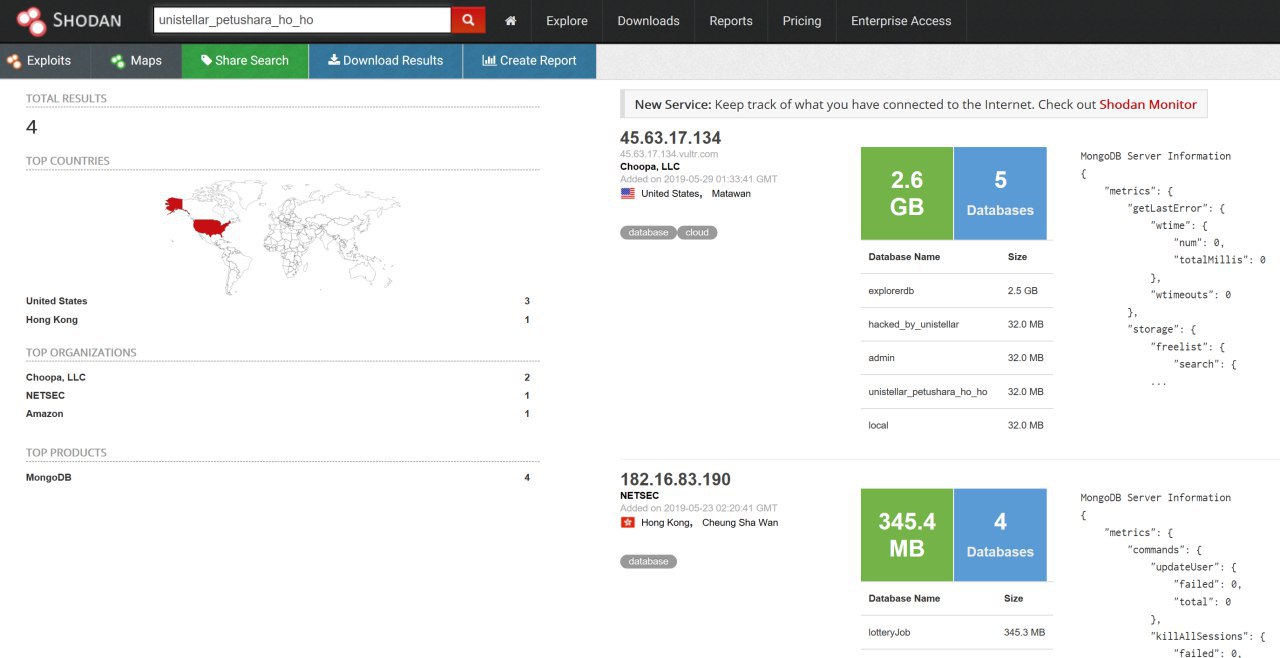This screenshot has width=1280, height=658.
Task: Click the United States flag icon
Action: (627, 193)
